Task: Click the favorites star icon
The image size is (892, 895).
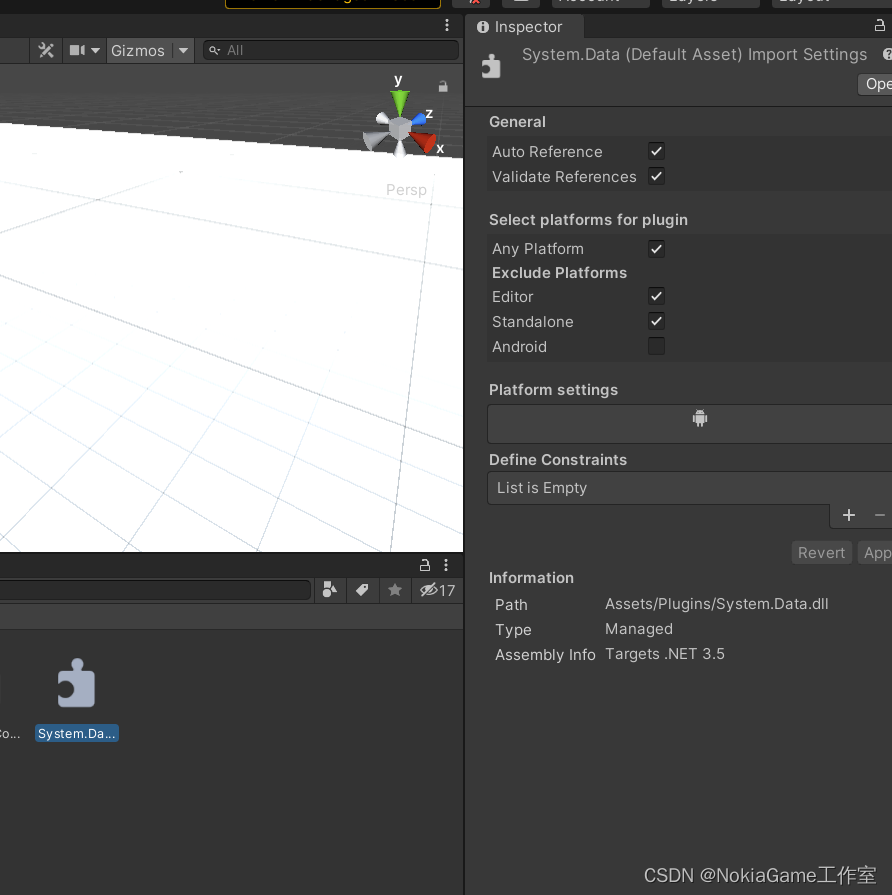Action: tap(394, 590)
